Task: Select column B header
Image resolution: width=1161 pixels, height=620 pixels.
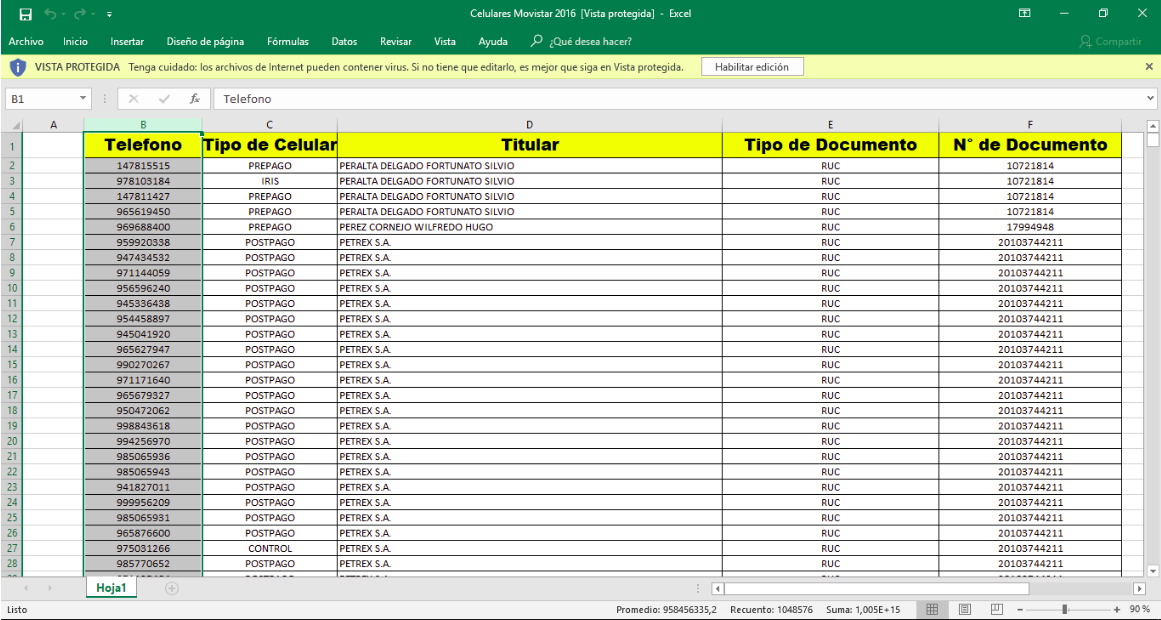Action: (x=143, y=125)
